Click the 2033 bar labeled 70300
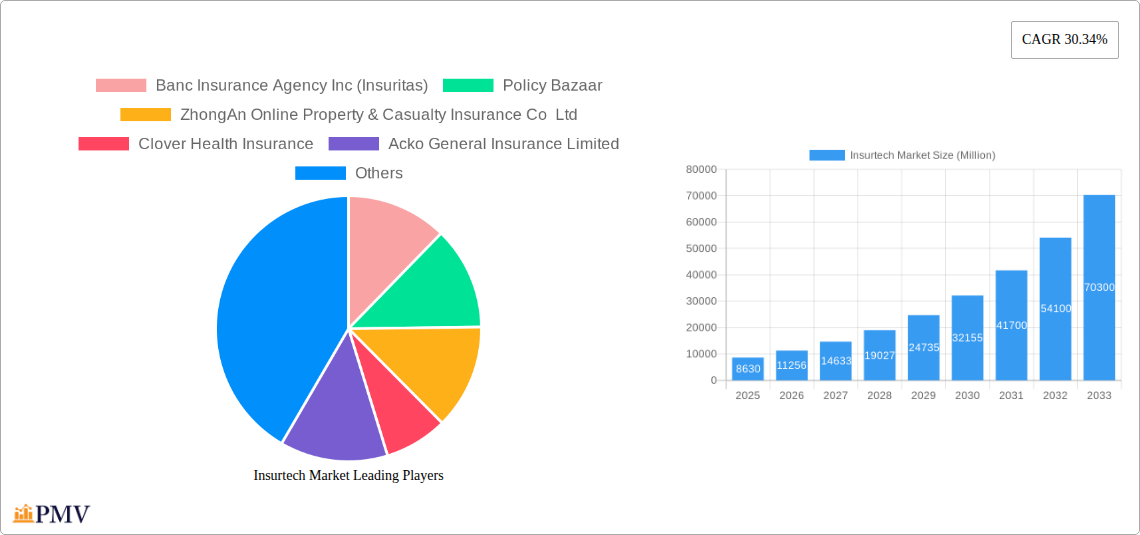 coord(1099,287)
